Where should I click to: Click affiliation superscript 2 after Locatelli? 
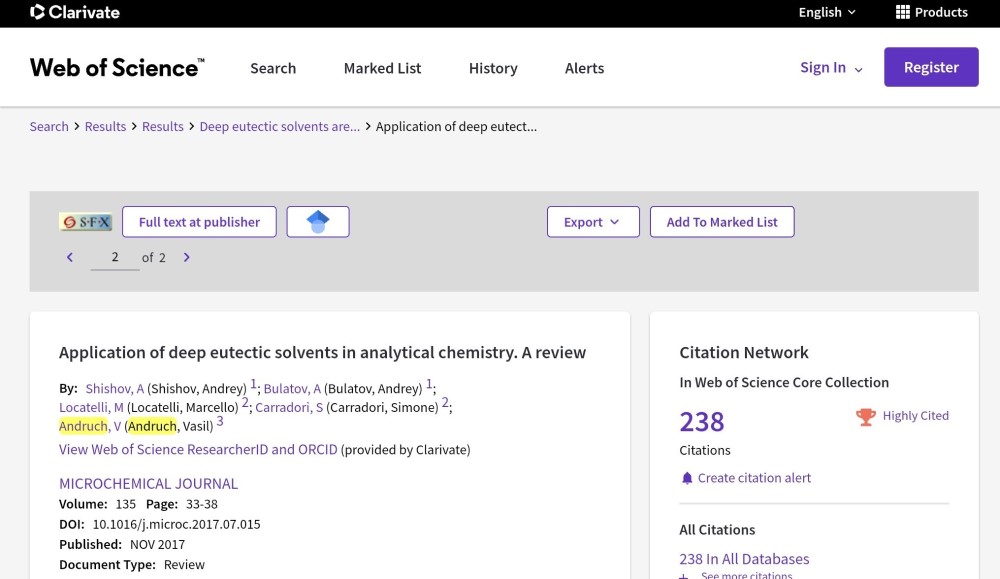[x=245, y=402]
